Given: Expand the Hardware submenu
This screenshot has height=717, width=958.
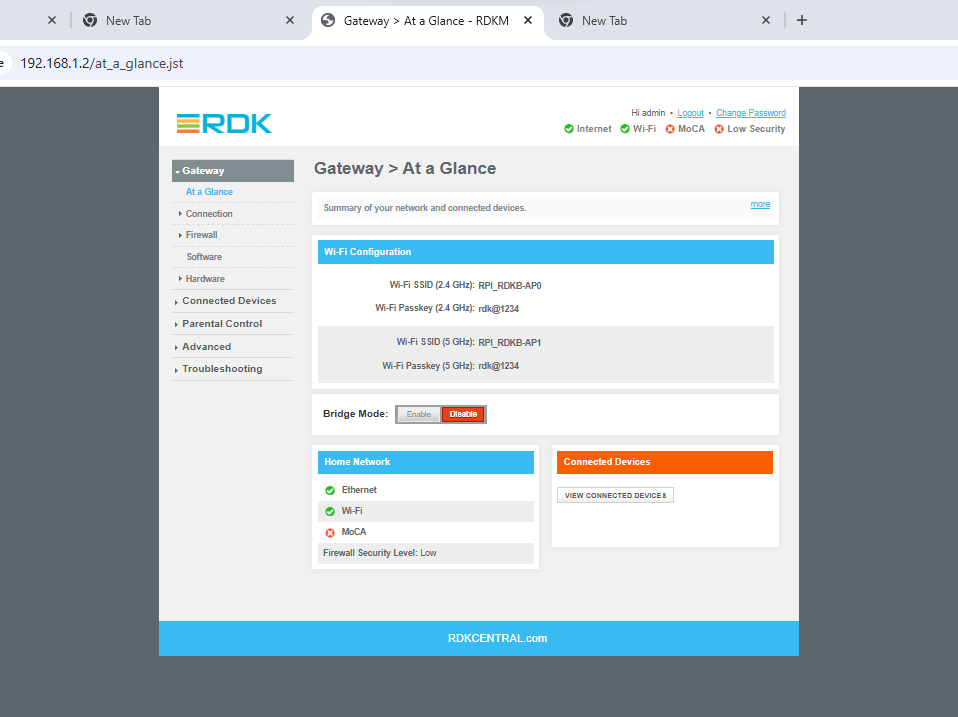Looking at the screenshot, I should (x=205, y=279).
